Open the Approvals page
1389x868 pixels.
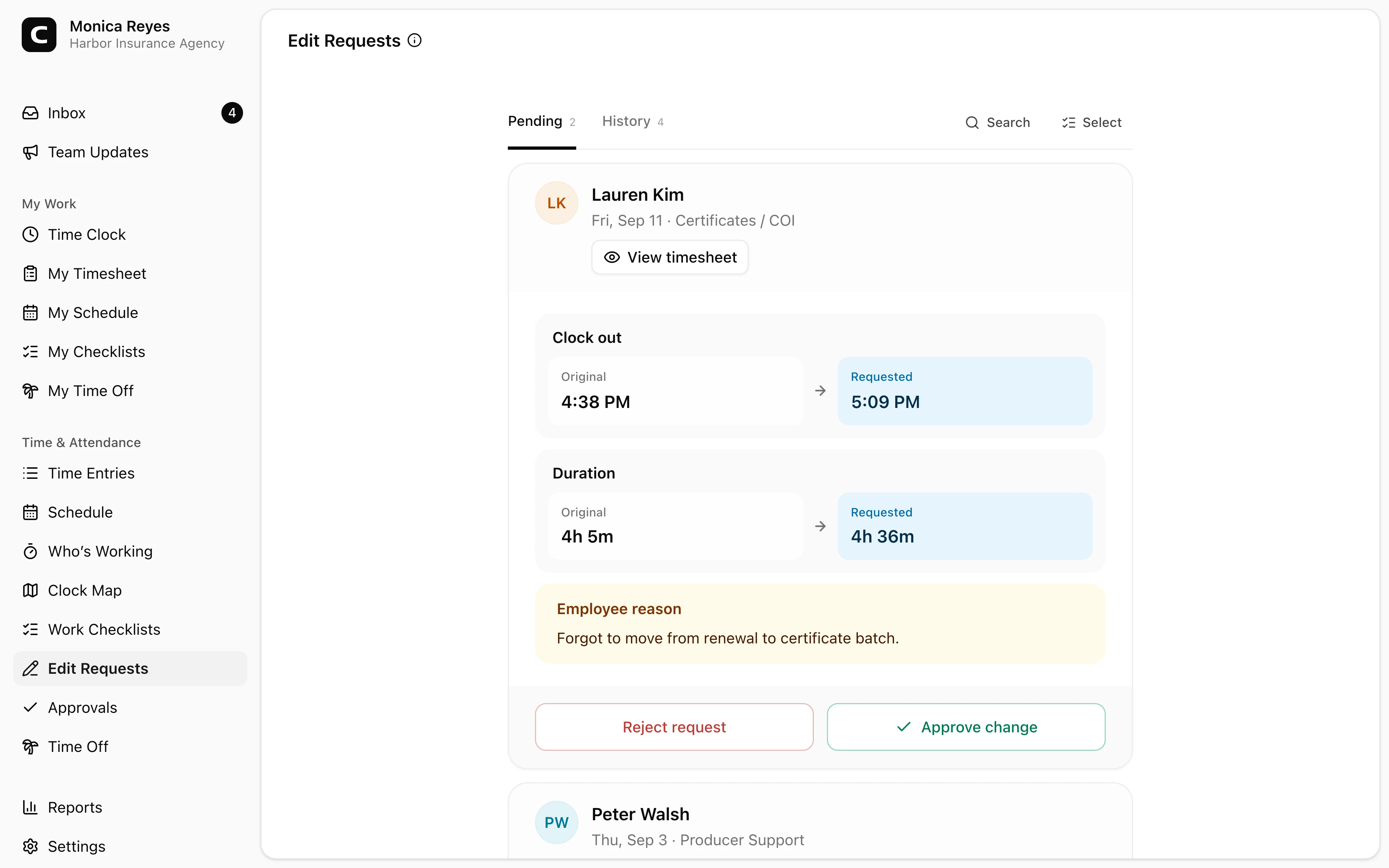point(130,708)
